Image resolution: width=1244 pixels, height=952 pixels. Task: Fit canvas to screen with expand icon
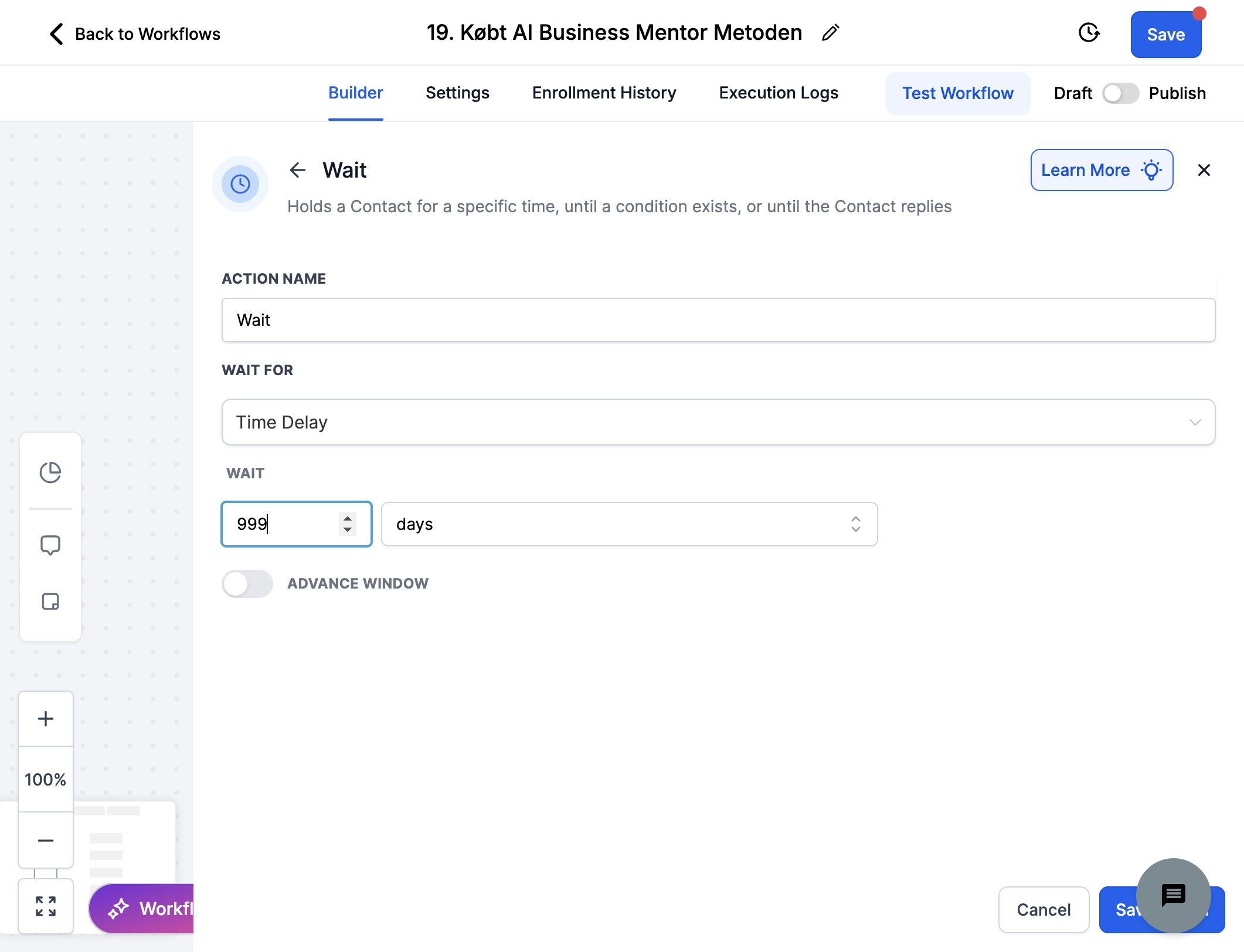[x=46, y=906]
